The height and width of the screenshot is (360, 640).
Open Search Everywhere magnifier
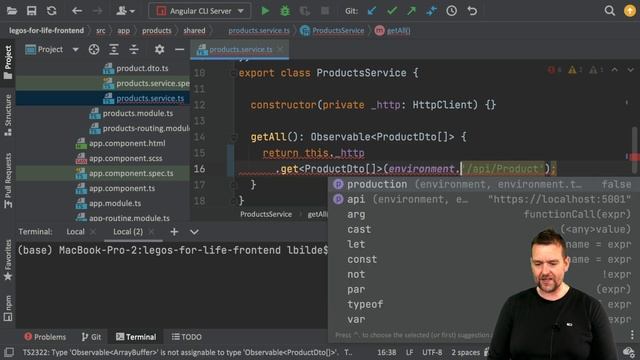pos(609,11)
